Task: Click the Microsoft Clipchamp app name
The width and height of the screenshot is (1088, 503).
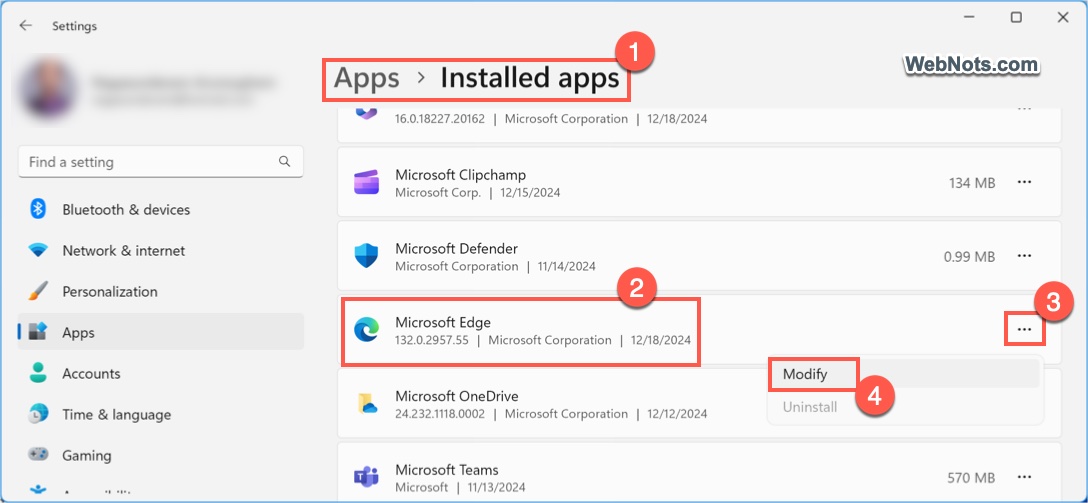Action: pyautogui.click(x=460, y=175)
